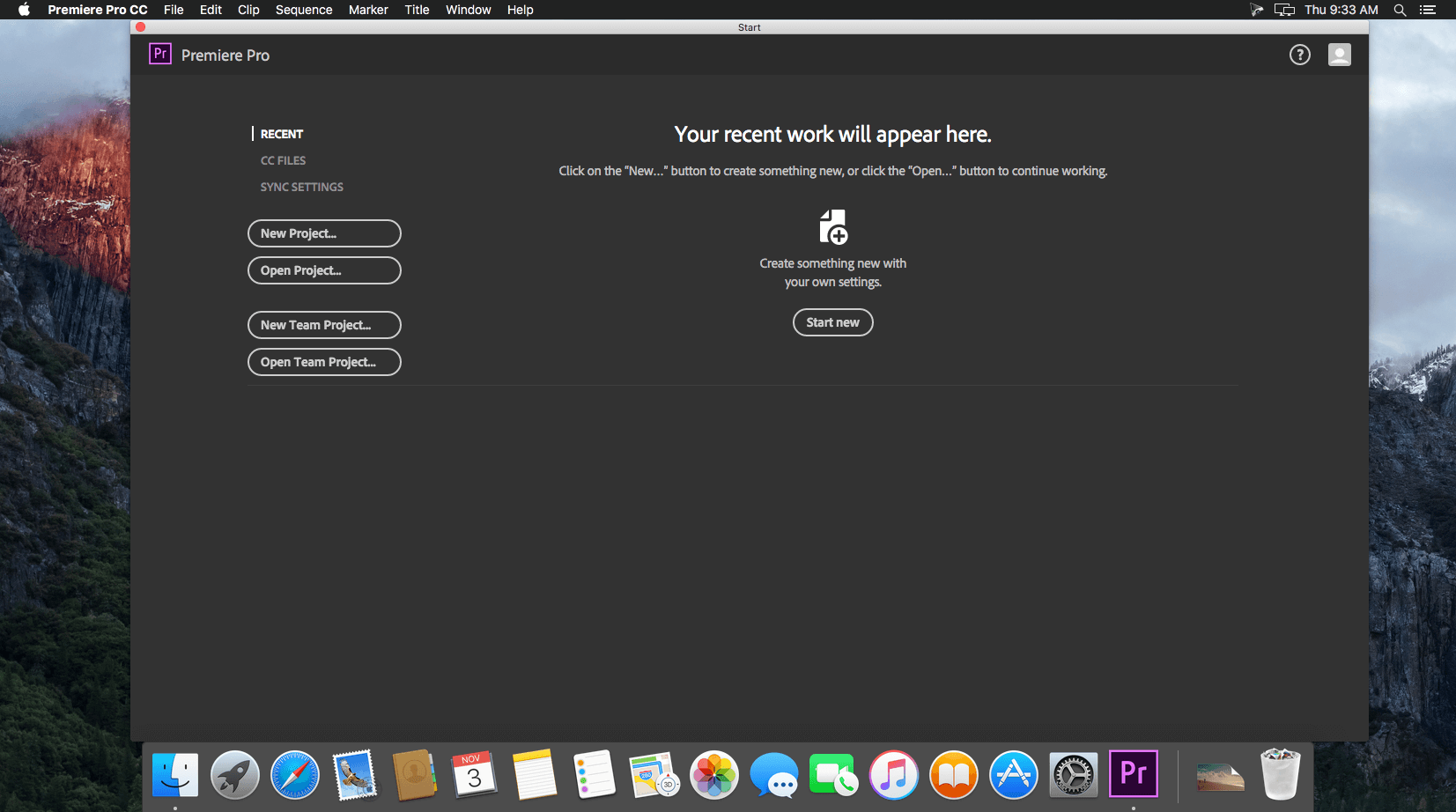Open Maps from the Dock
This screenshot has height=812, width=1456.
tap(654, 775)
